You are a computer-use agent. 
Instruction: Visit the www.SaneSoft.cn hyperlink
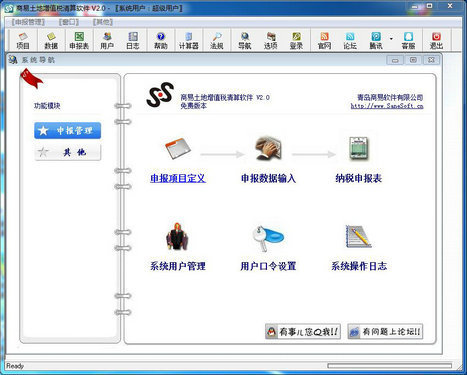coord(387,106)
